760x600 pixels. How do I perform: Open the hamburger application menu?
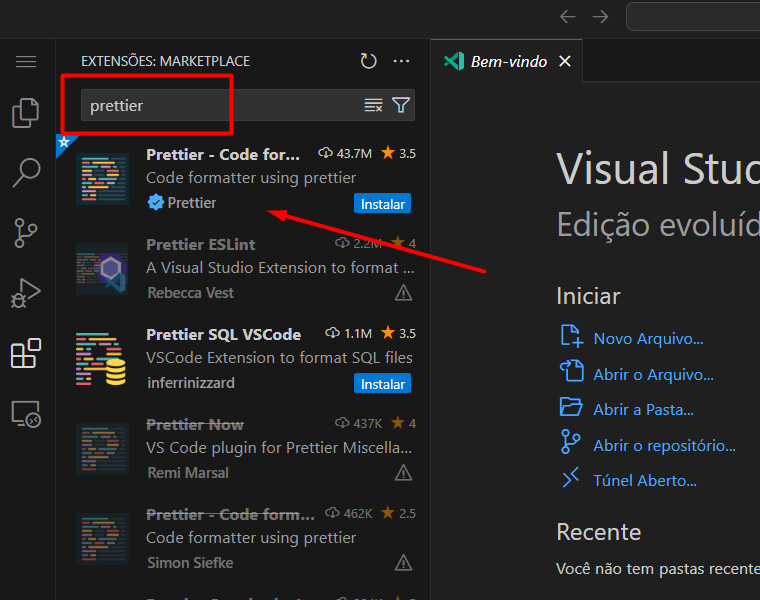pyautogui.click(x=26, y=62)
